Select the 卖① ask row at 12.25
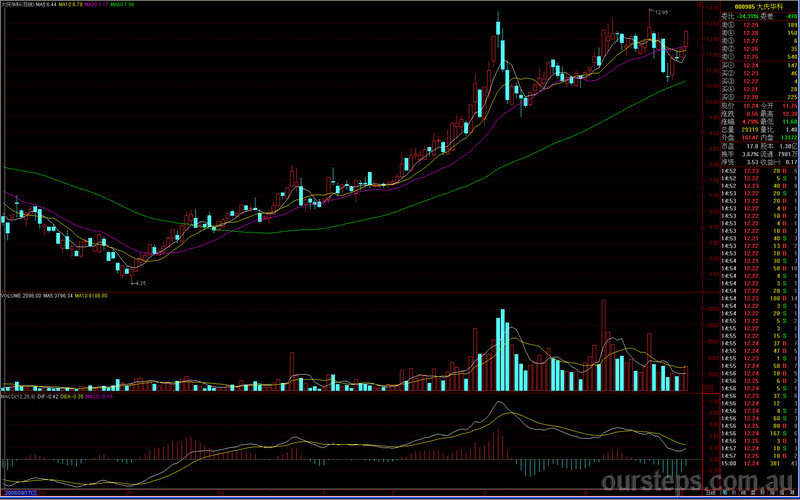Image resolution: width=800 pixels, height=500 pixels. coord(759,57)
